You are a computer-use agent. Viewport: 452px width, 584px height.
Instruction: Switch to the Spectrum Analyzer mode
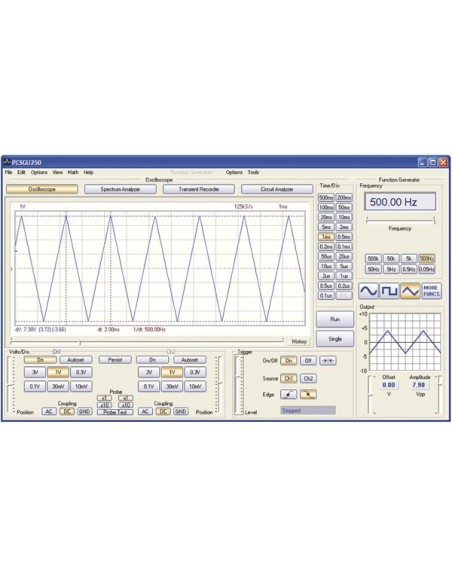click(120, 189)
